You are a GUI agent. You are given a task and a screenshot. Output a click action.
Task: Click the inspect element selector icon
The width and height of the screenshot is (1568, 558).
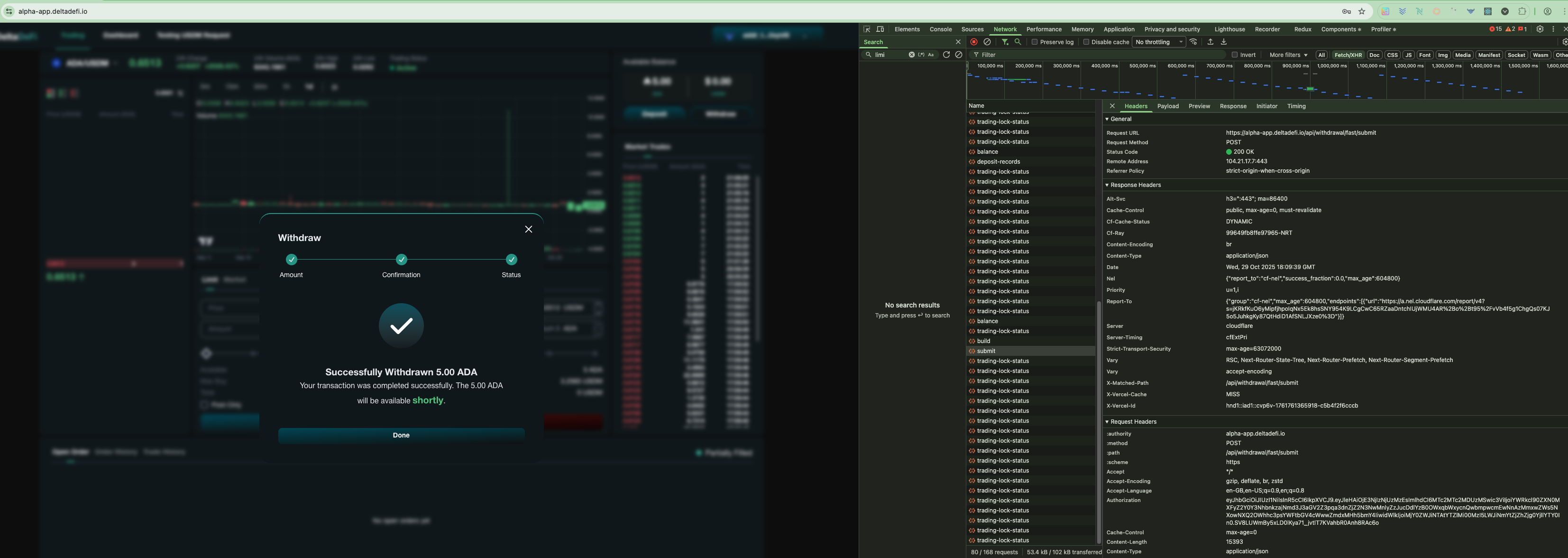click(x=867, y=29)
